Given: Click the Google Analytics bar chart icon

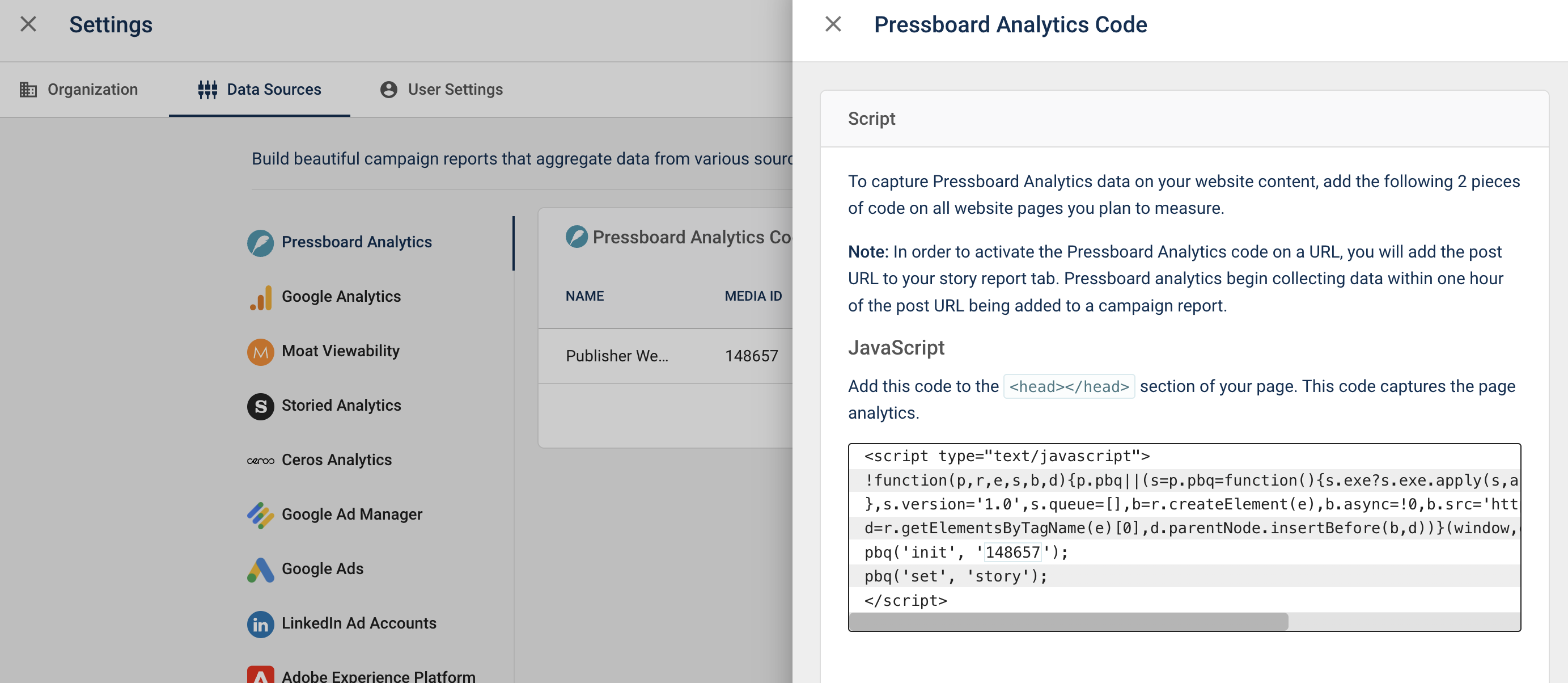Looking at the screenshot, I should point(261,298).
